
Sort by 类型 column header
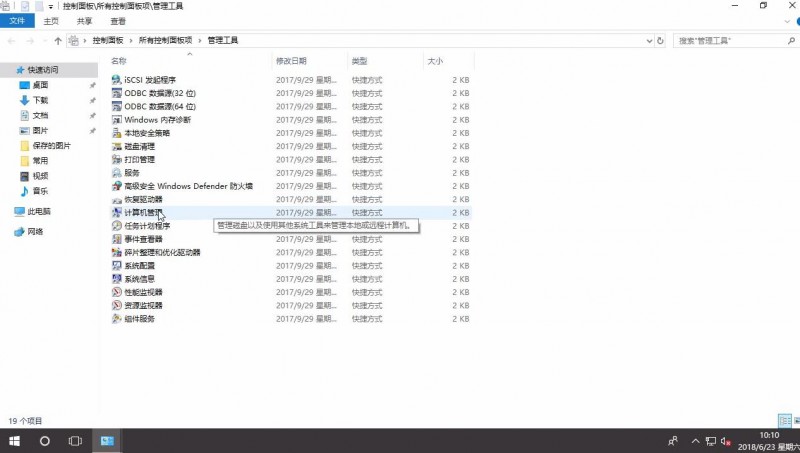[359, 61]
